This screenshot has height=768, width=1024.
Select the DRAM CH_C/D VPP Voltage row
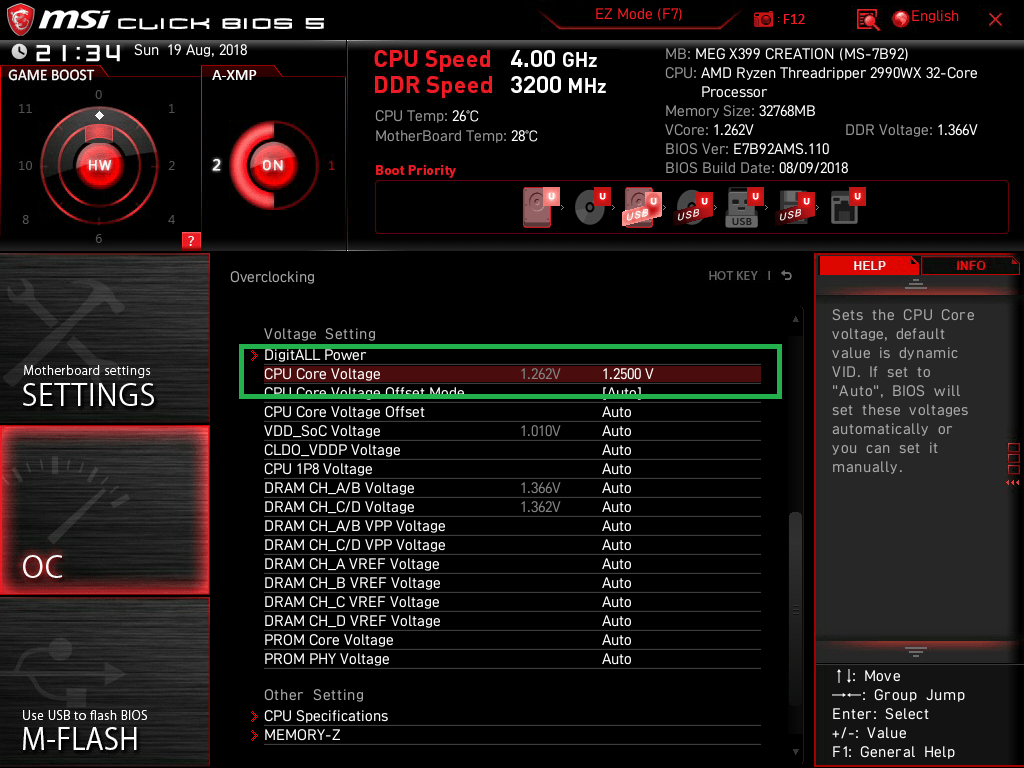[512, 545]
